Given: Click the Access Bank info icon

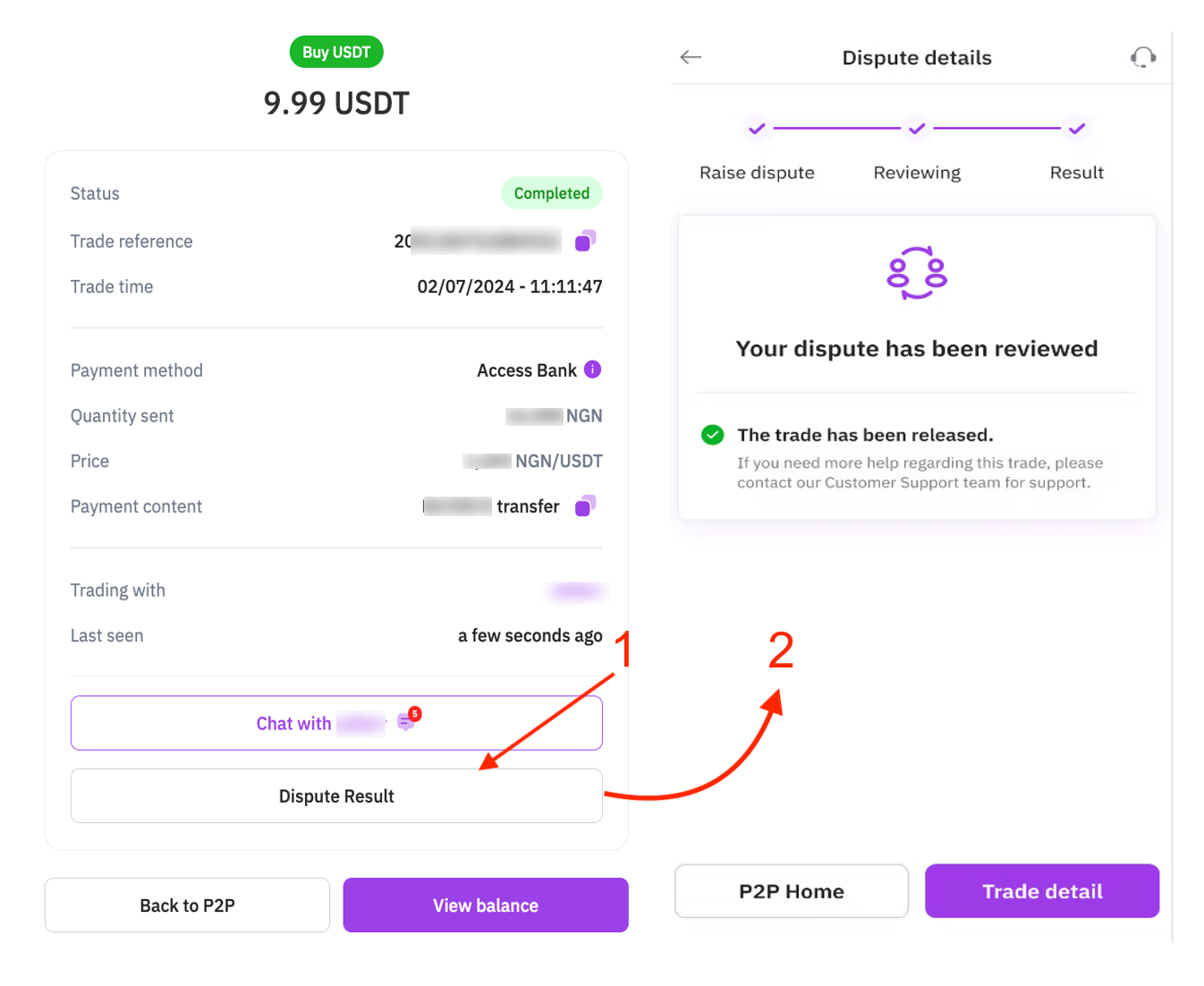Looking at the screenshot, I should click(592, 370).
